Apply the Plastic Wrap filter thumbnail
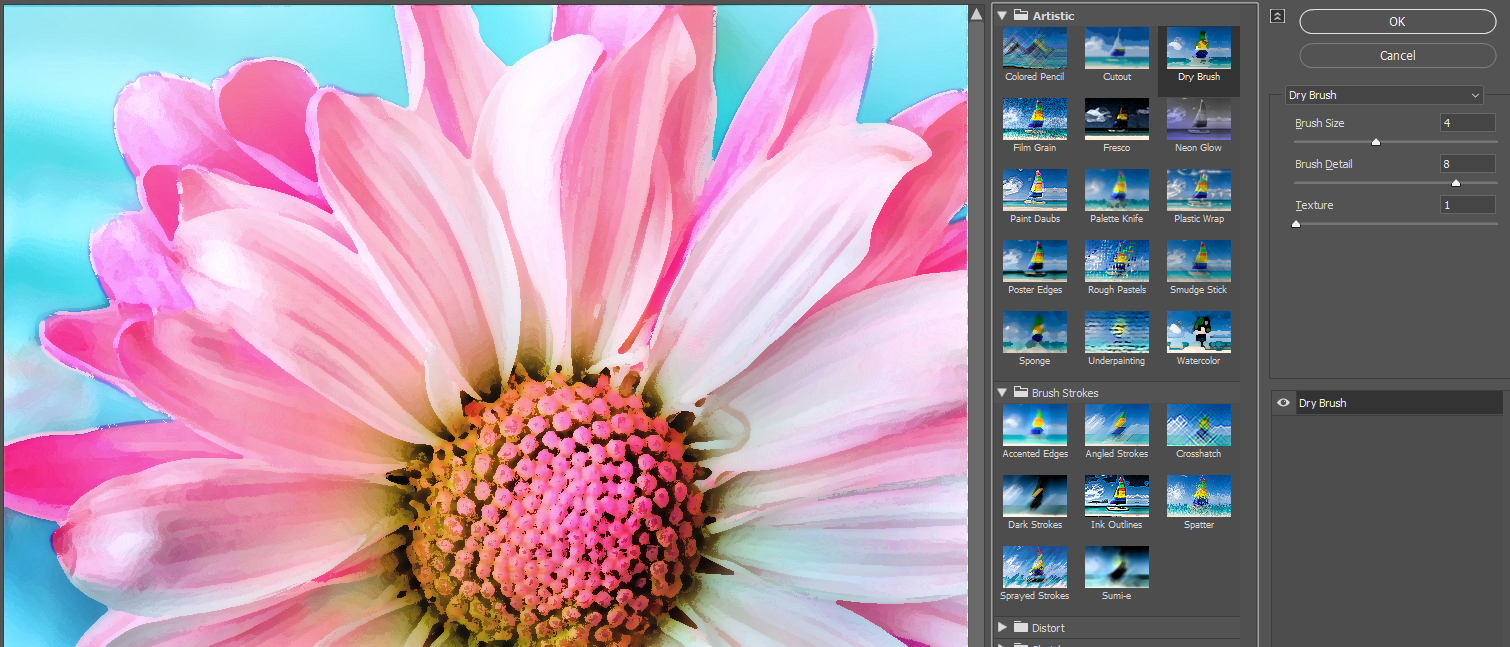 [1199, 190]
